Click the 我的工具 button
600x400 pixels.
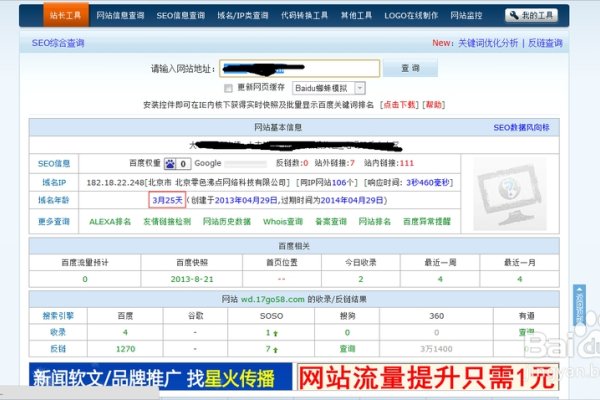531,15
